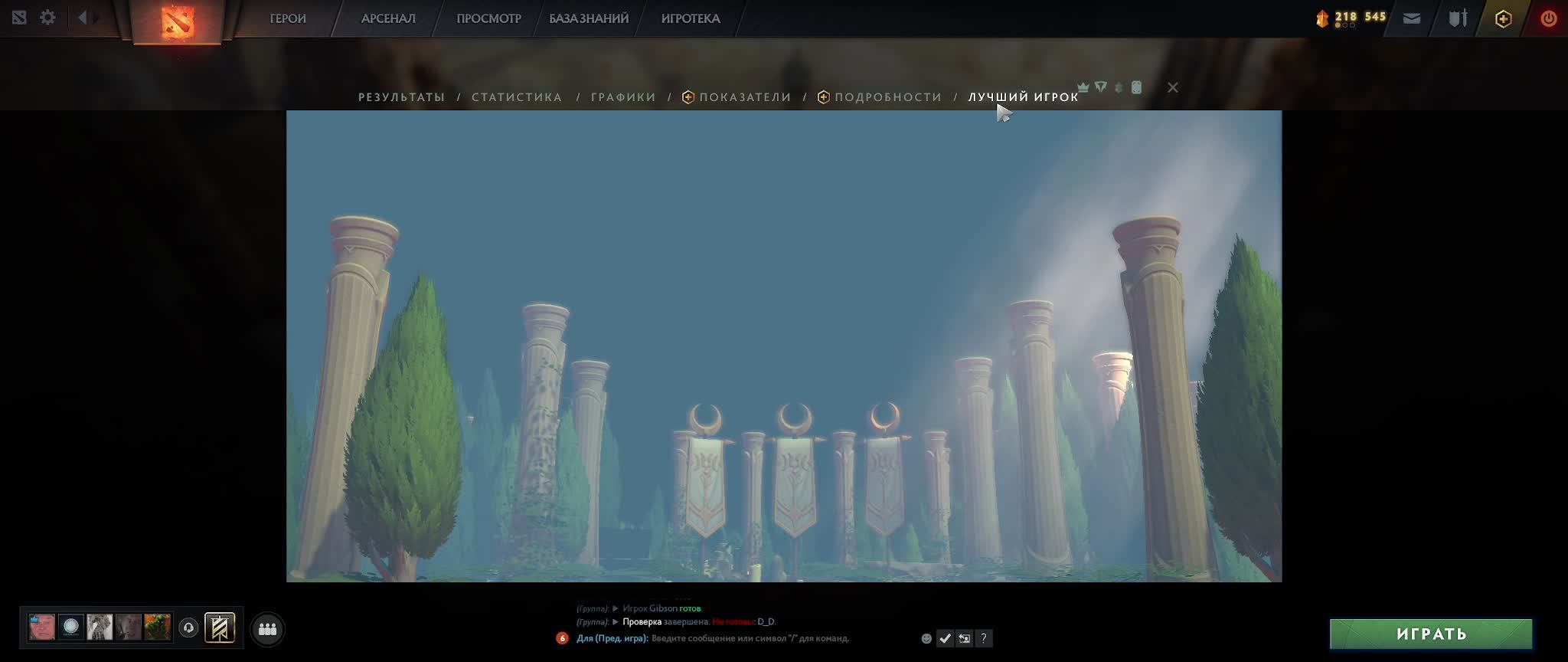Open the ГЕРОИ menu
Image resolution: width=1568 pixels, height=662 pixels.
(x=288, y=18)
